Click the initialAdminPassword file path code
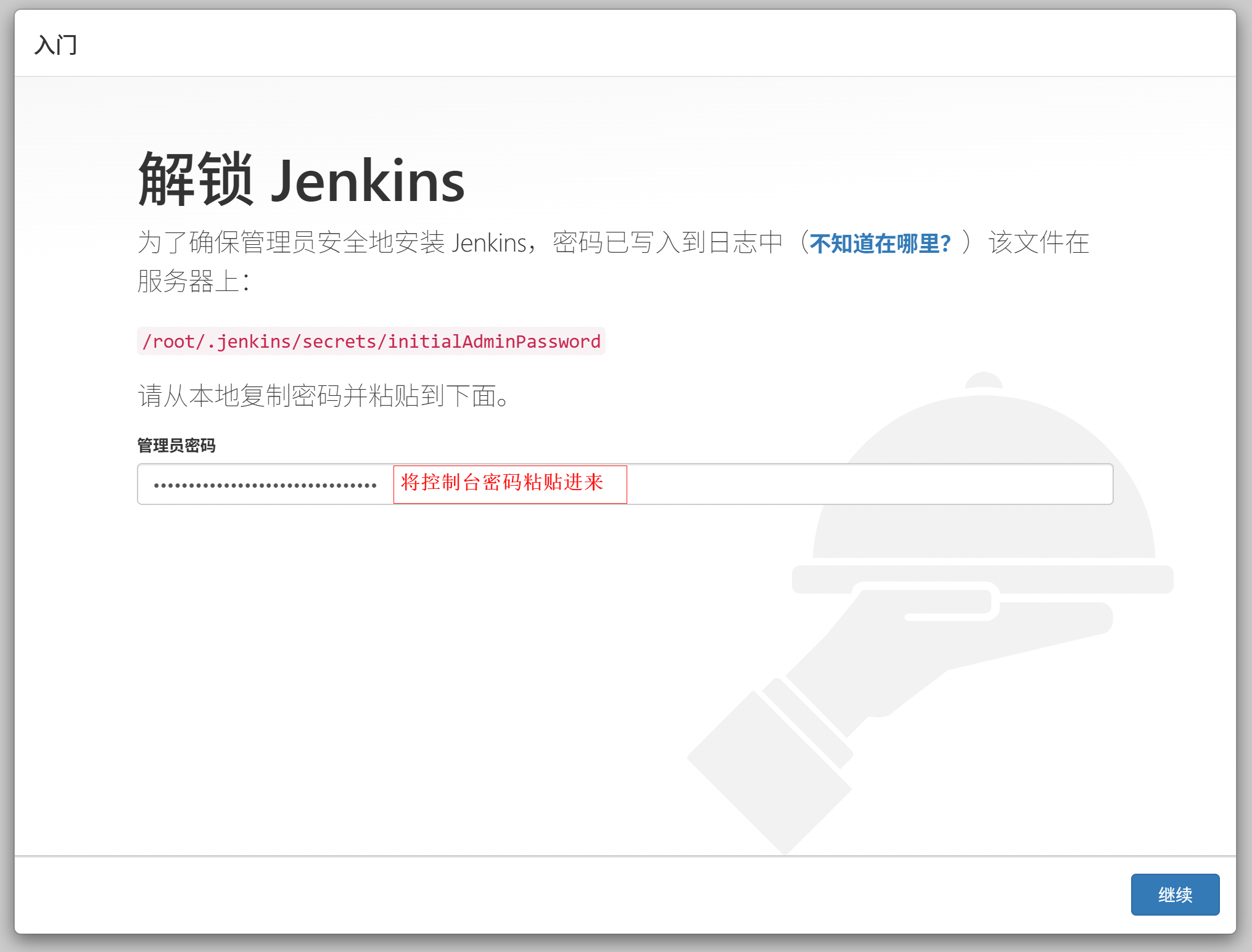 coord(371,342)
